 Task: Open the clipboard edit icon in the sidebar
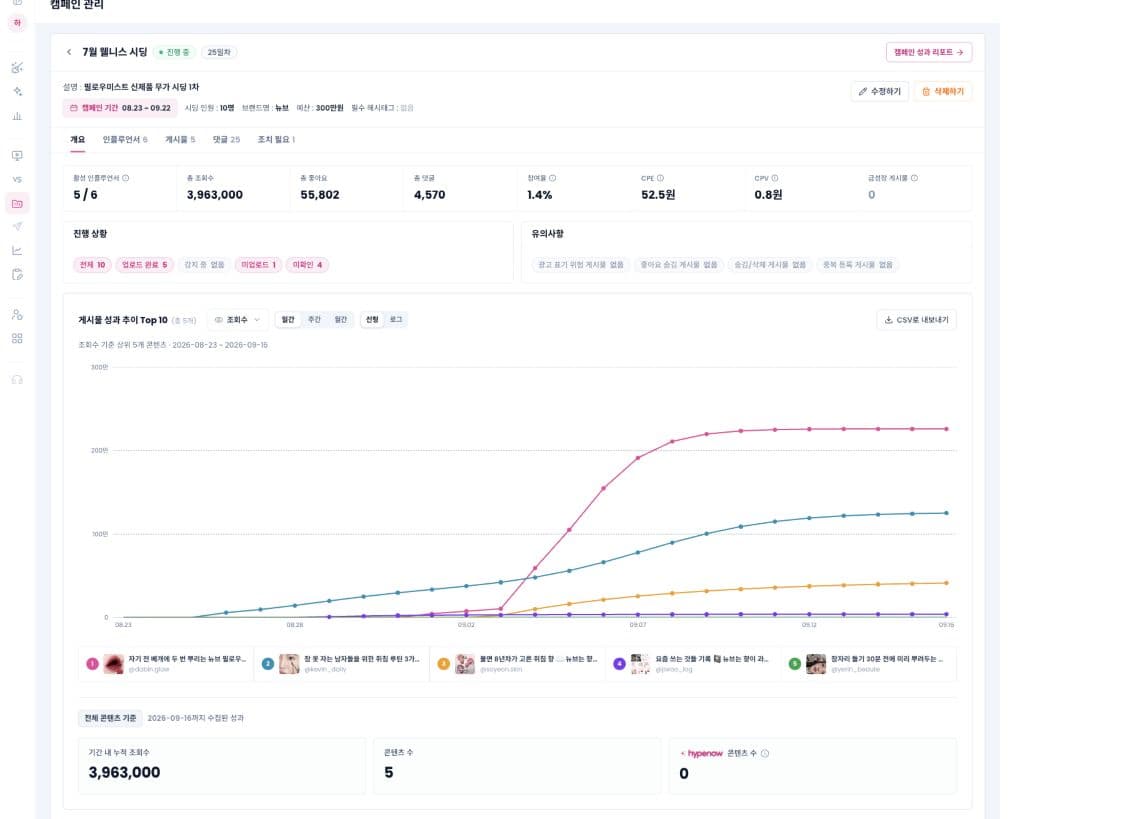(17, 275)
